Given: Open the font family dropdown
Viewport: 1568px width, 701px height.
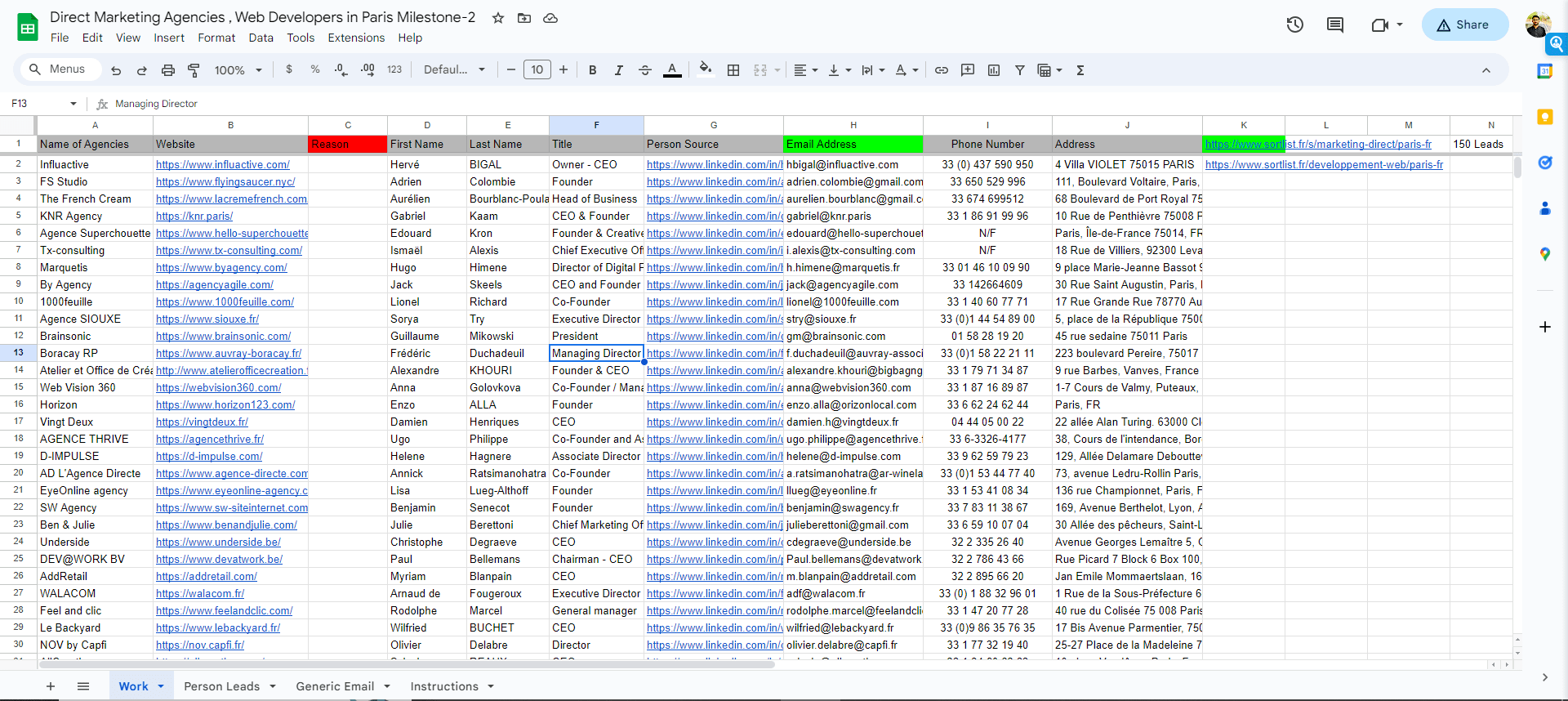Looking at the screenshot, I should 454,69.
